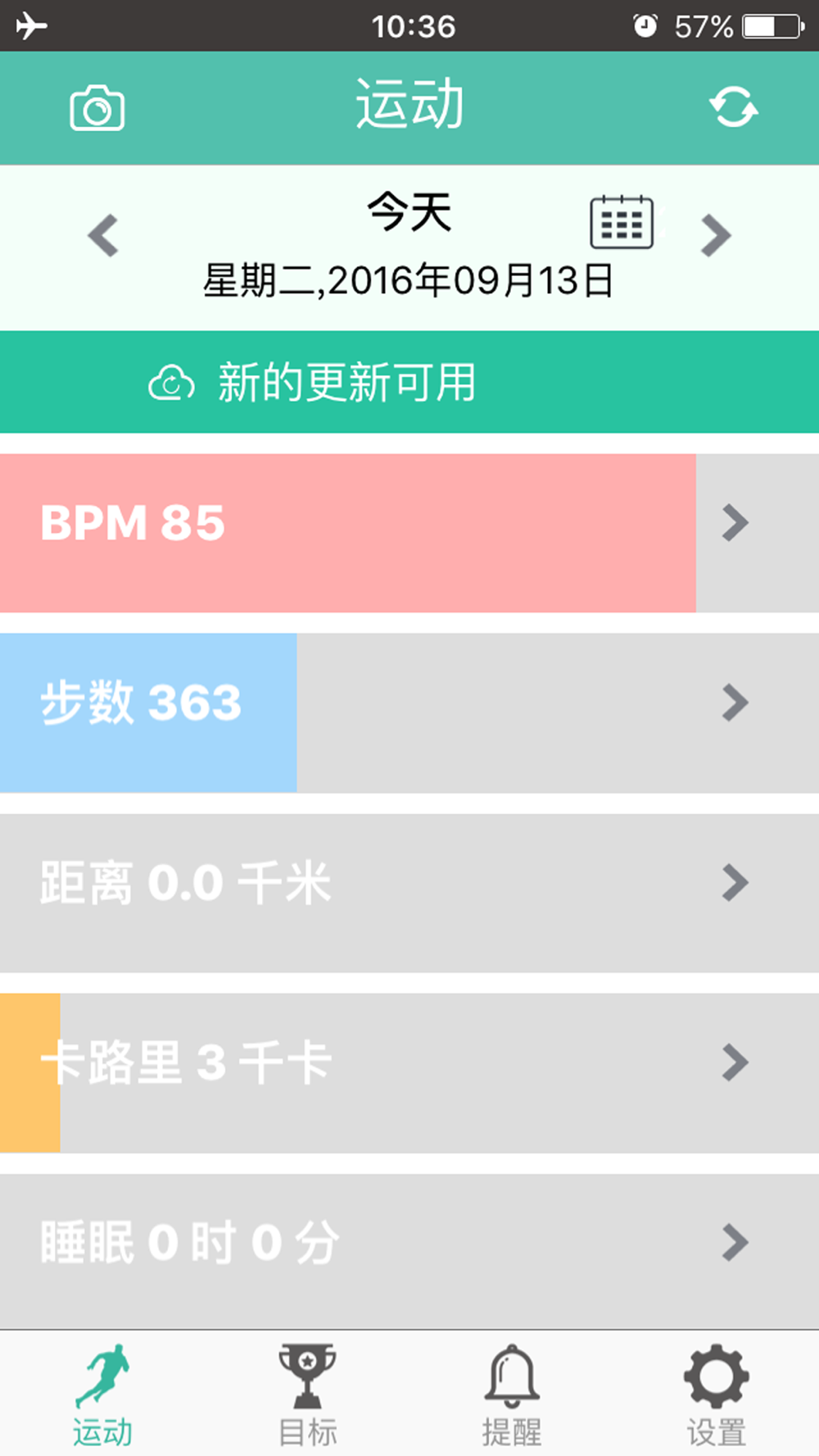The width and height of the screenshot is (819, 1456).
Task: Go to next day arrow
Action: pyautogui.click(x=715, y=236)
